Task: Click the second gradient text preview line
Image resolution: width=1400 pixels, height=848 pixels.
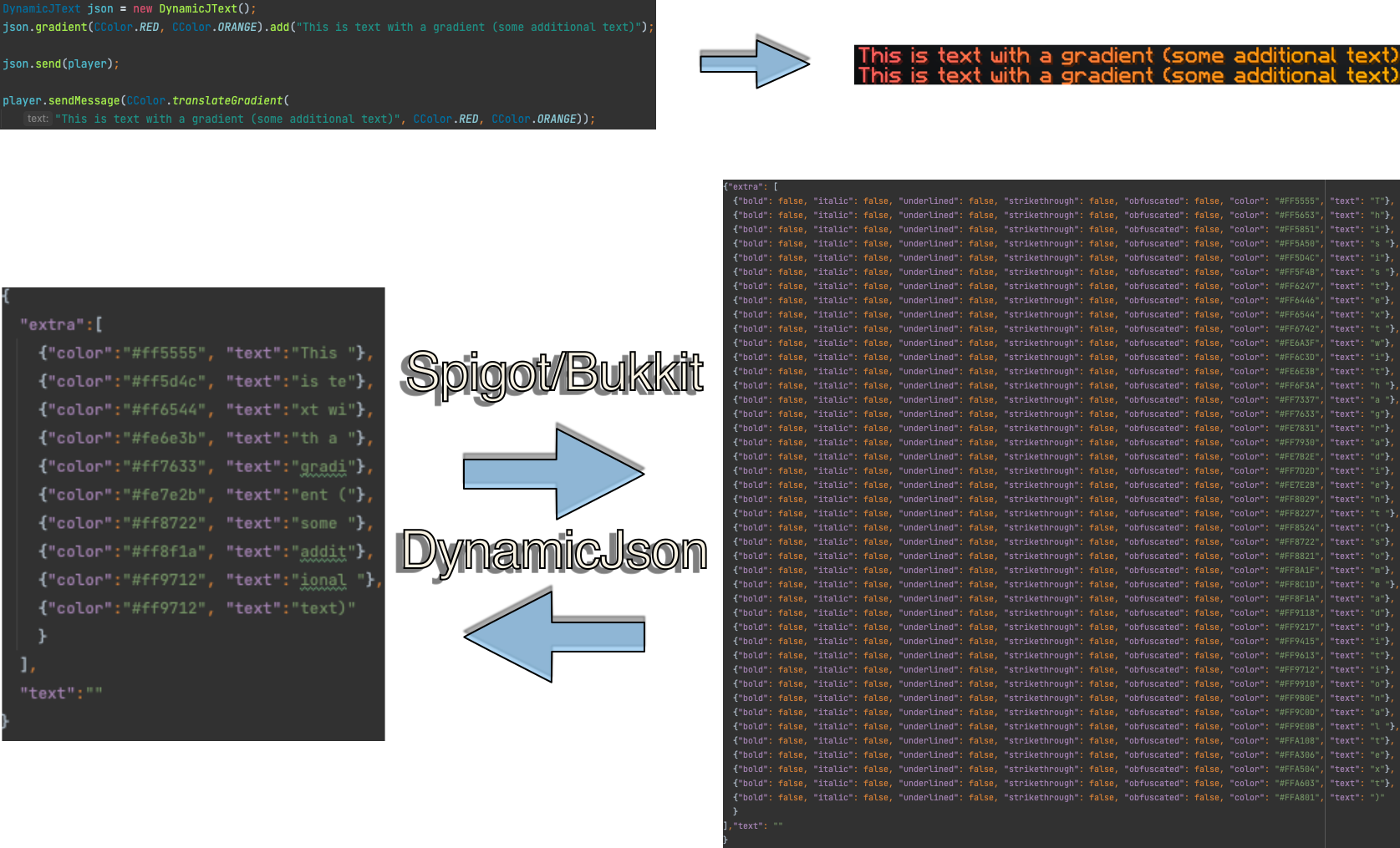Action: [1127, 76]
